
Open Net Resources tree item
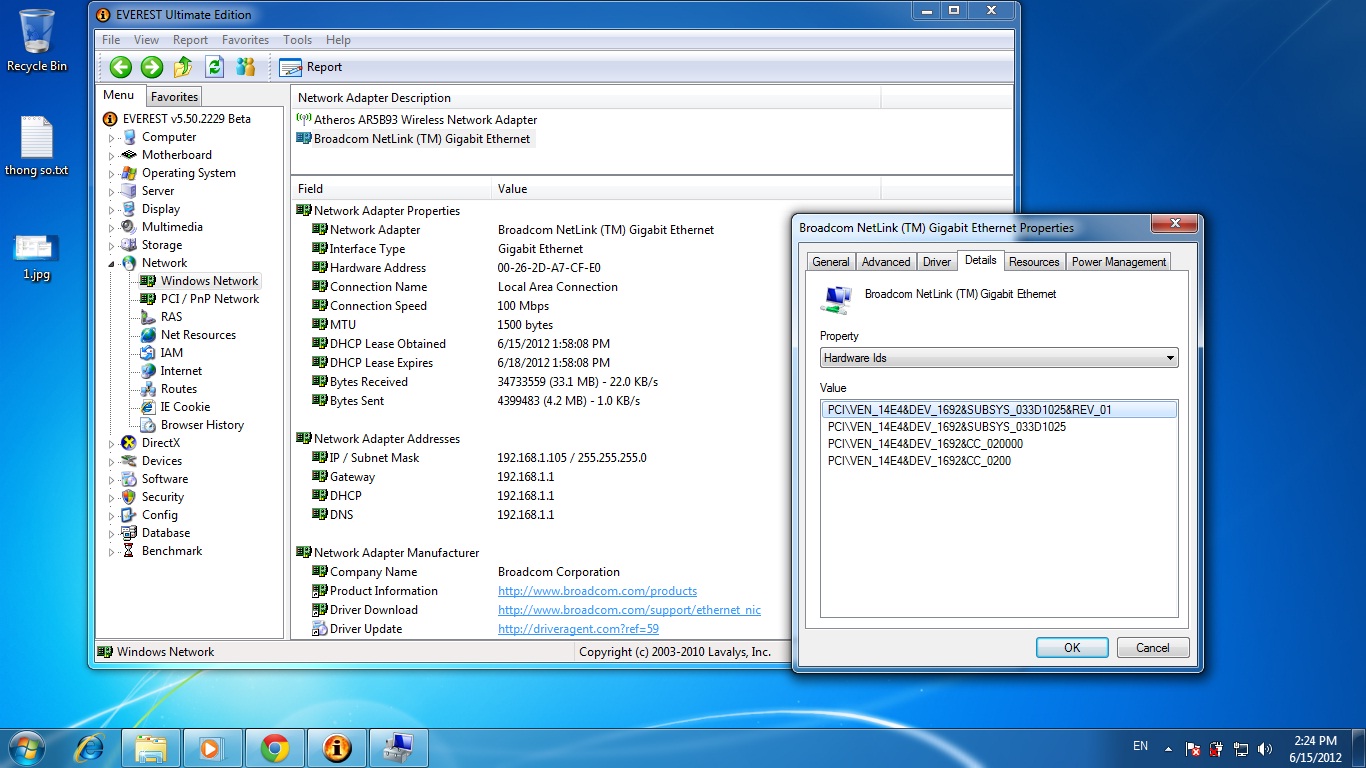click(x=198, y=335)
